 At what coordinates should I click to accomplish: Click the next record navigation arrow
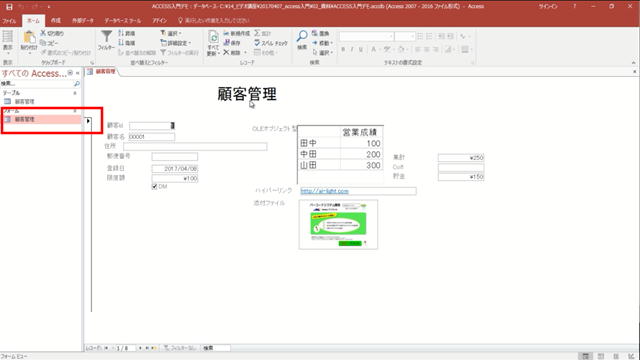(140, 348)
